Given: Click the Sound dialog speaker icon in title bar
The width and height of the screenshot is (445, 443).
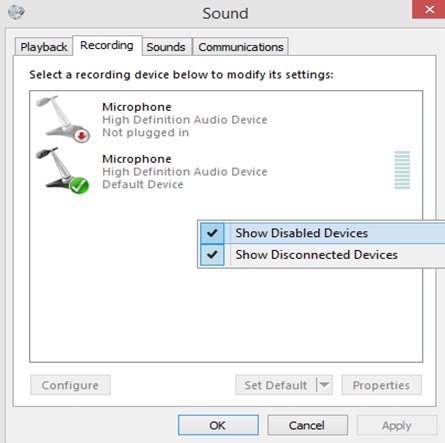Looking at the screenshot, I should click(16, 13).
